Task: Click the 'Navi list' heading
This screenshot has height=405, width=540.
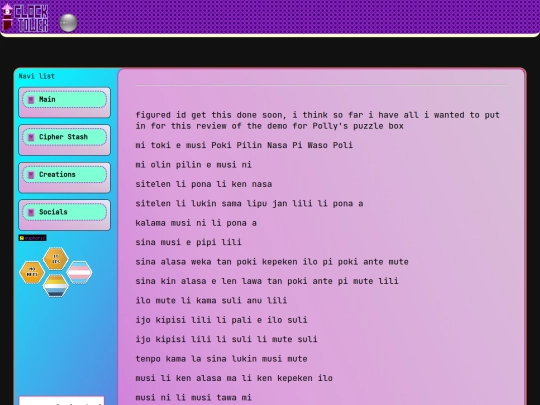Action: pos(37,76)
